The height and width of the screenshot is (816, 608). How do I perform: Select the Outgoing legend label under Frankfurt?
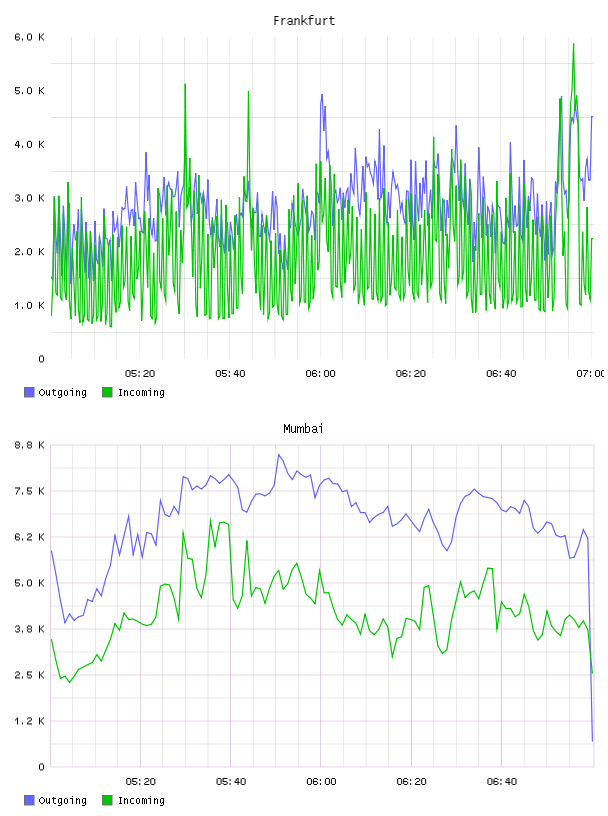click(x=62, y=392)
